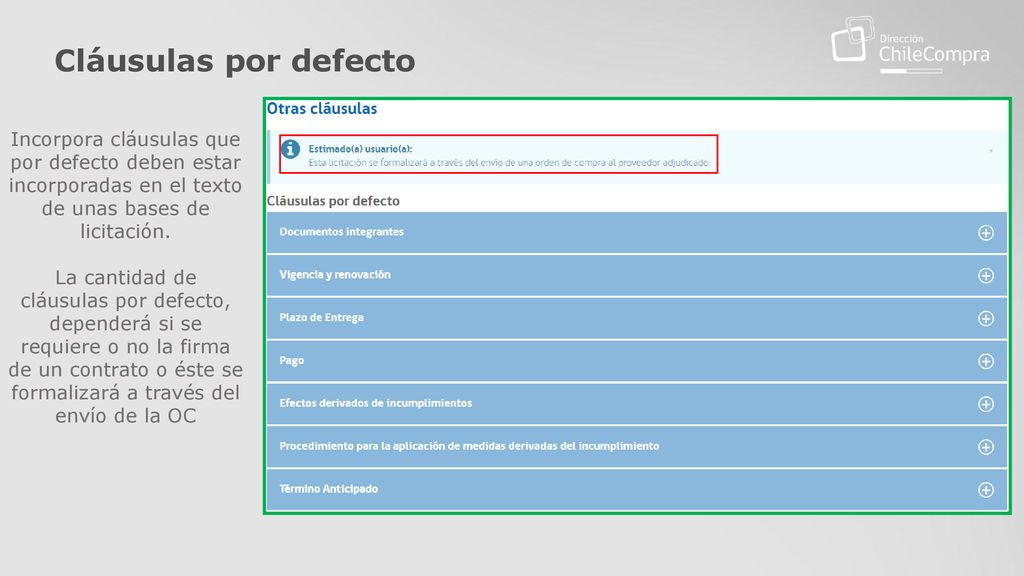Expand Plazo de Entrega with its plus icon
The height and width of the screenshot is (576, 1024).
[x=985, y=318]
